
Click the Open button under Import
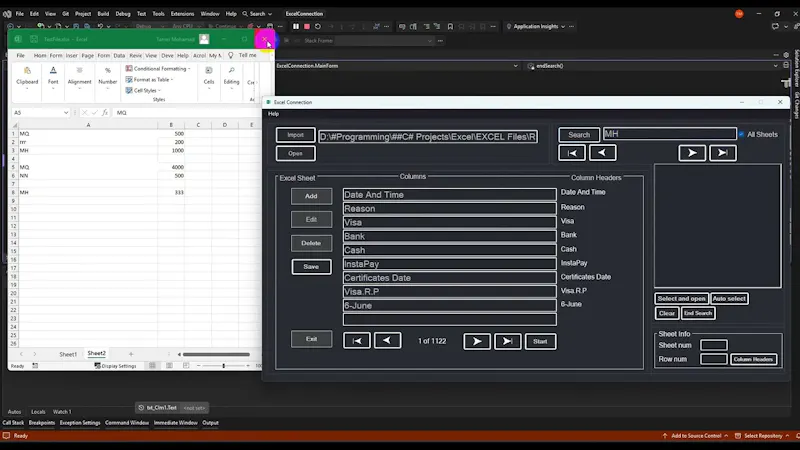[x=295, y=153]
